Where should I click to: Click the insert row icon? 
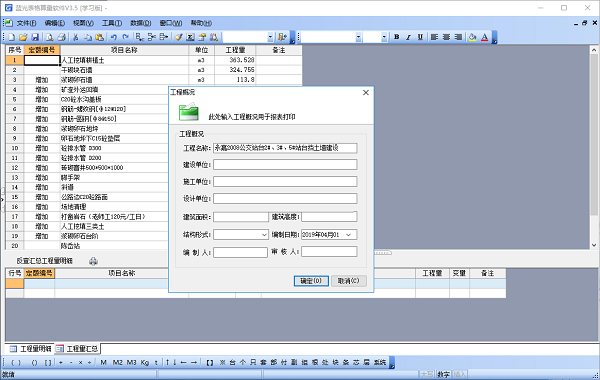(x=140, y=37)
